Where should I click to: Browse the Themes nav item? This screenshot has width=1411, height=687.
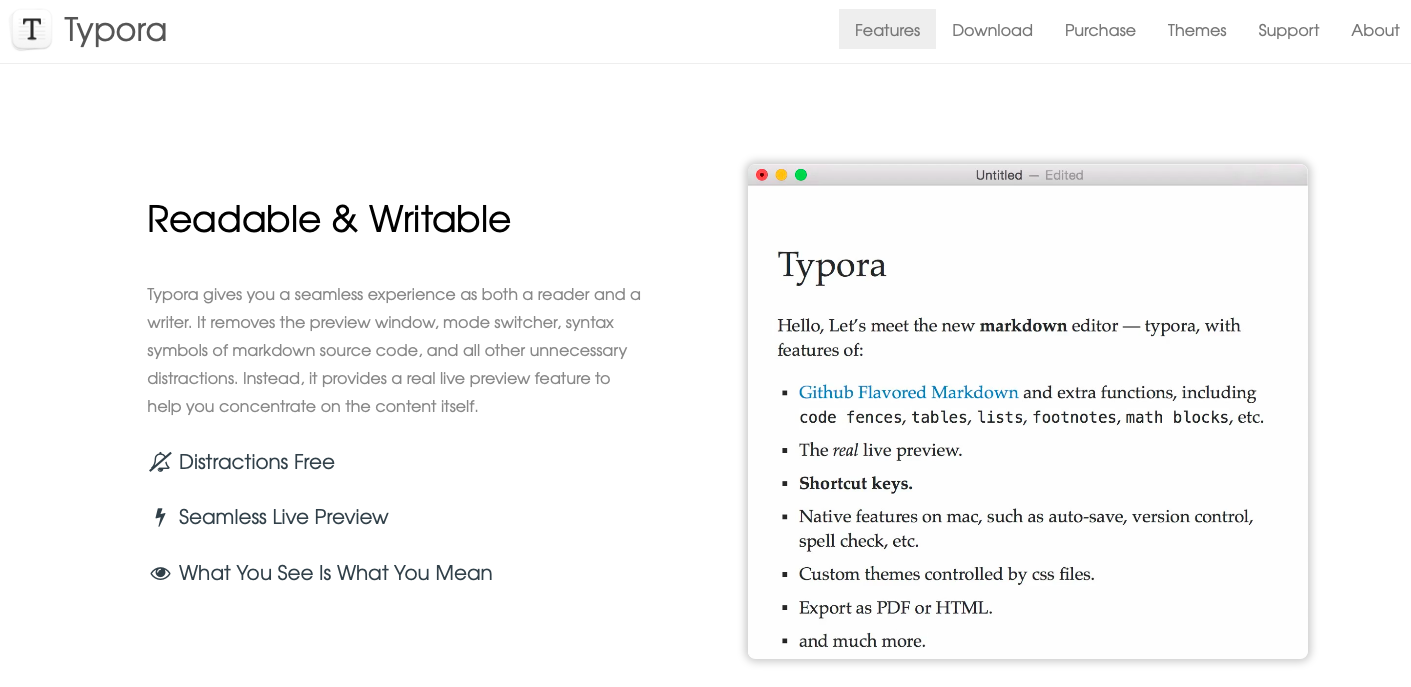1197,30
